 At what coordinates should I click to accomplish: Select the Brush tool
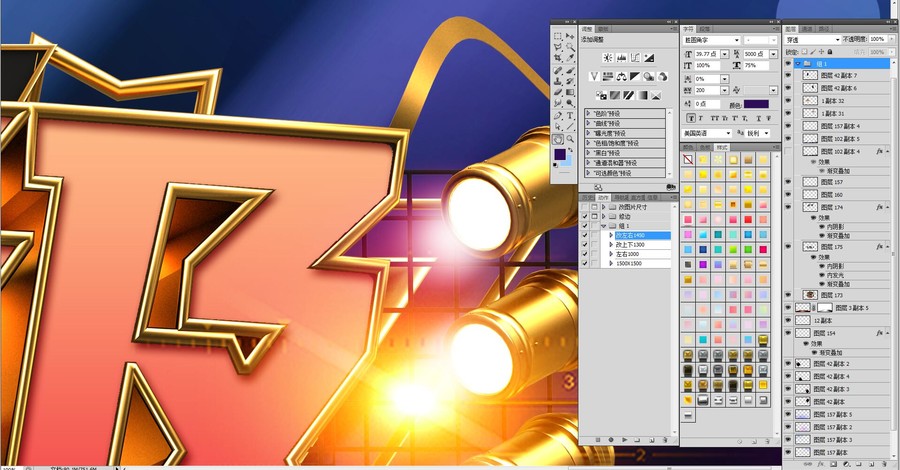(570, 70)
